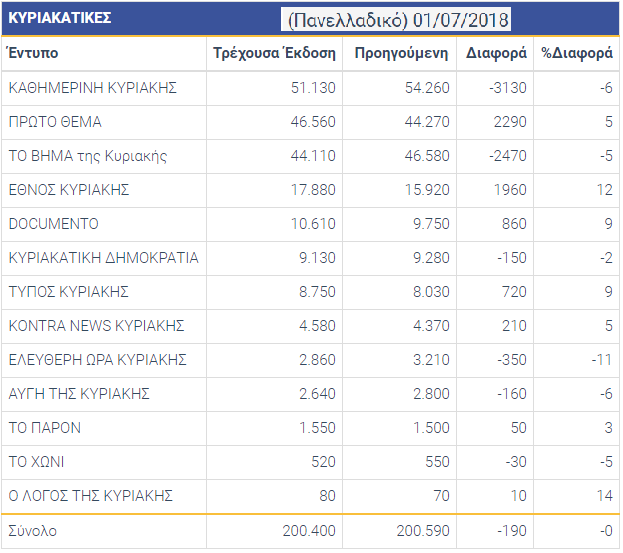The width and height of the screenshot is (623, 553).
Task: Click percent difference value 3
Action: (x=609, y=428)
